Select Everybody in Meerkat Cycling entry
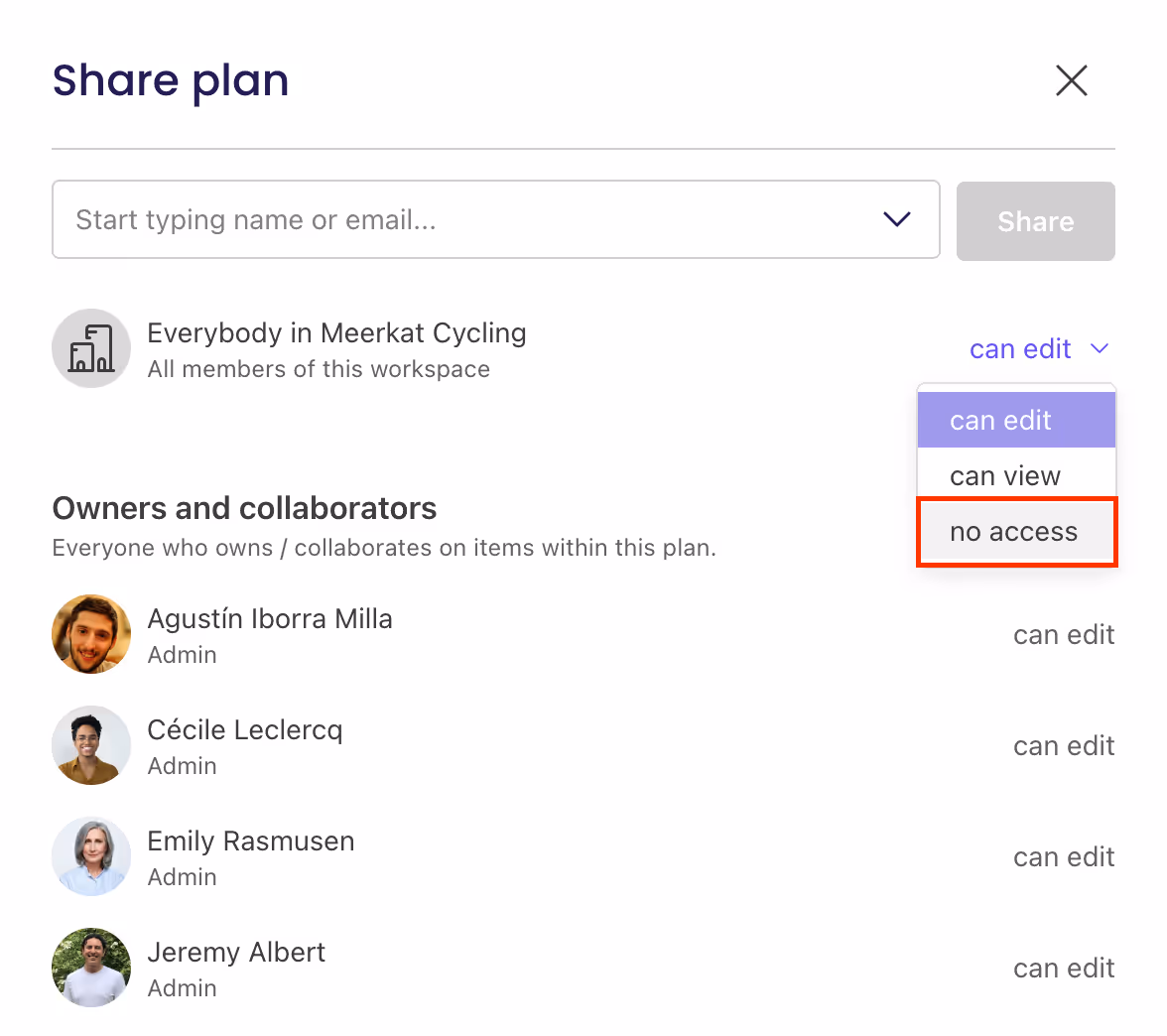This screenshot has width=1167, height=1036. pyautogui.click(x=336, y=332)
